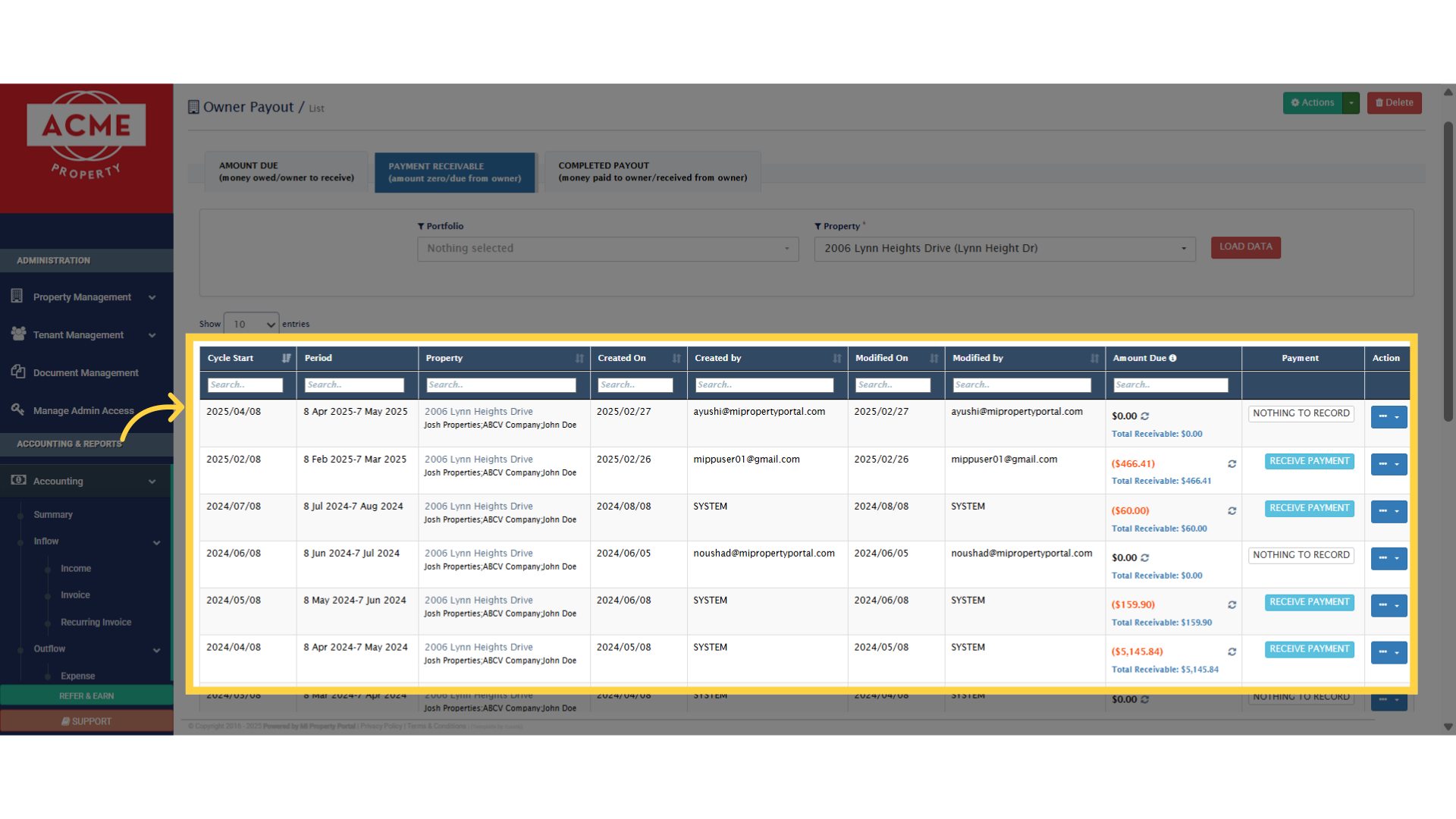
Task: Click the Manage Admin Access key icon
Action: pyautogui.click(x=18, y=409)
